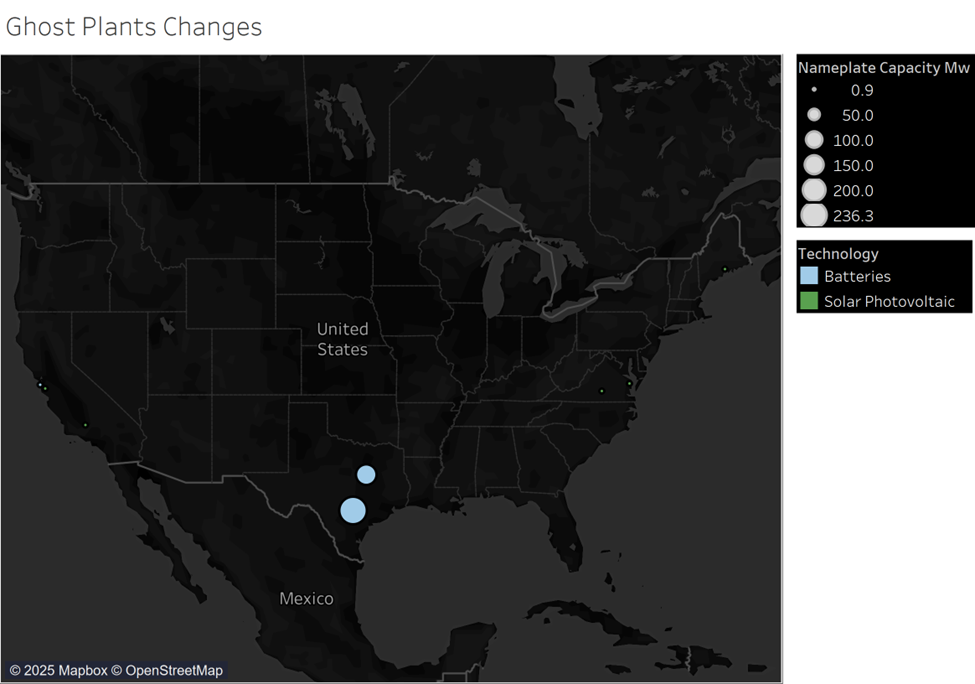Click the Nameplate Capacity Mw legend header
Viewport: 975px width, 684px height.
pyautogui.click(x=883, y=67)
